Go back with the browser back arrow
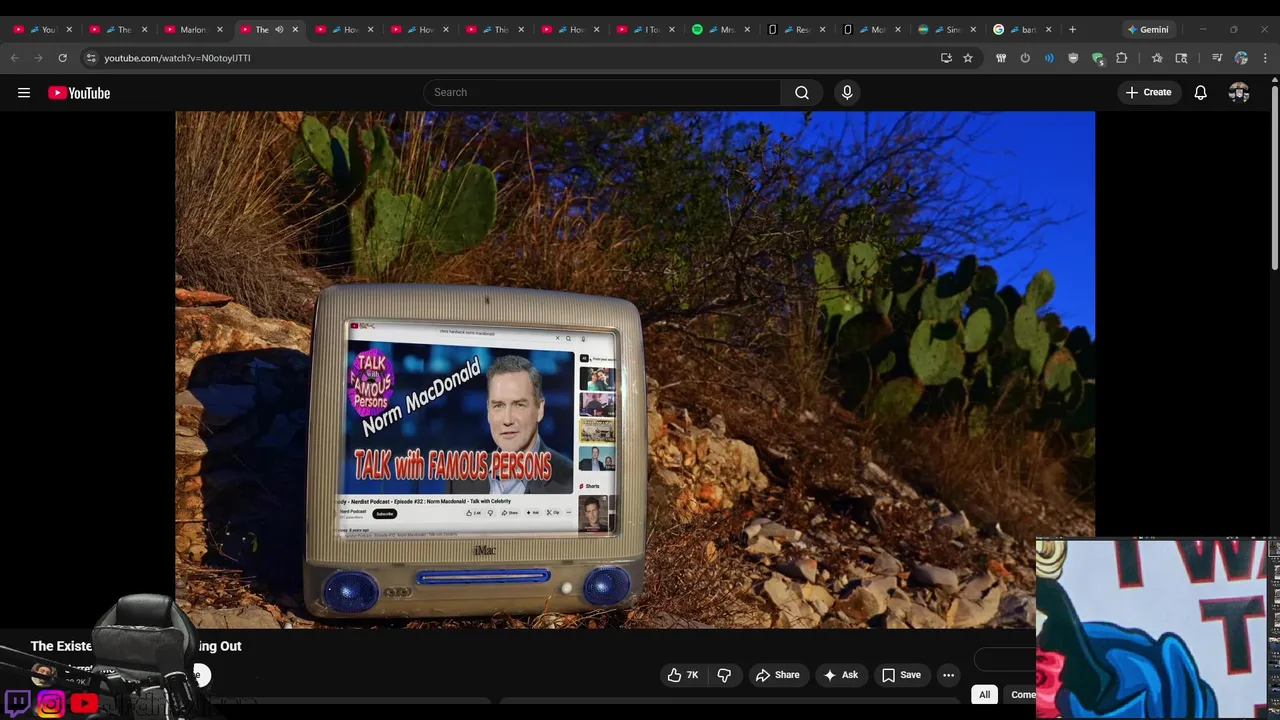The image size is (1280, 720). coord(15,58)
